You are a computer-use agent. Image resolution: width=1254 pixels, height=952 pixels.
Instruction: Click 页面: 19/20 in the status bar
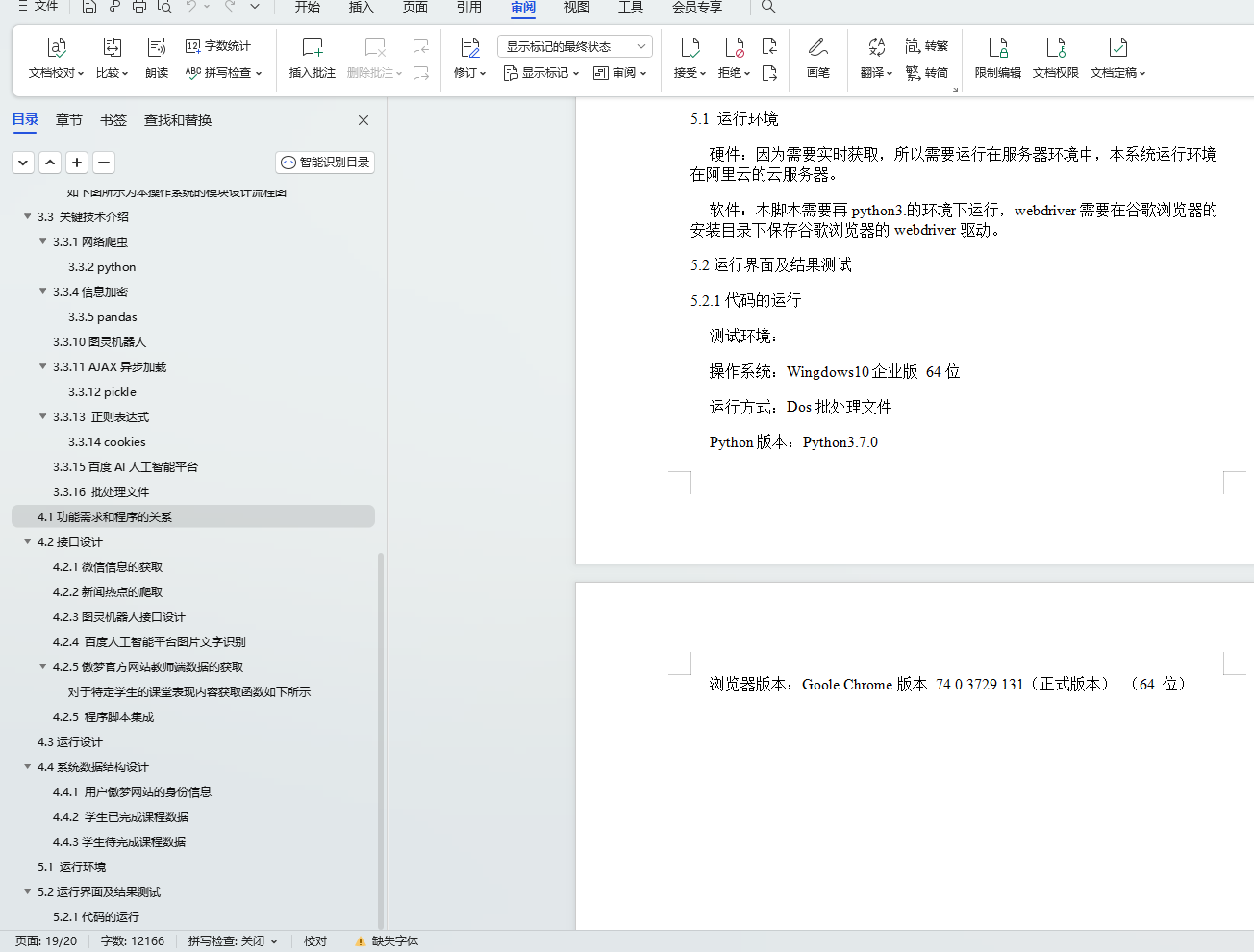[46, 941]
